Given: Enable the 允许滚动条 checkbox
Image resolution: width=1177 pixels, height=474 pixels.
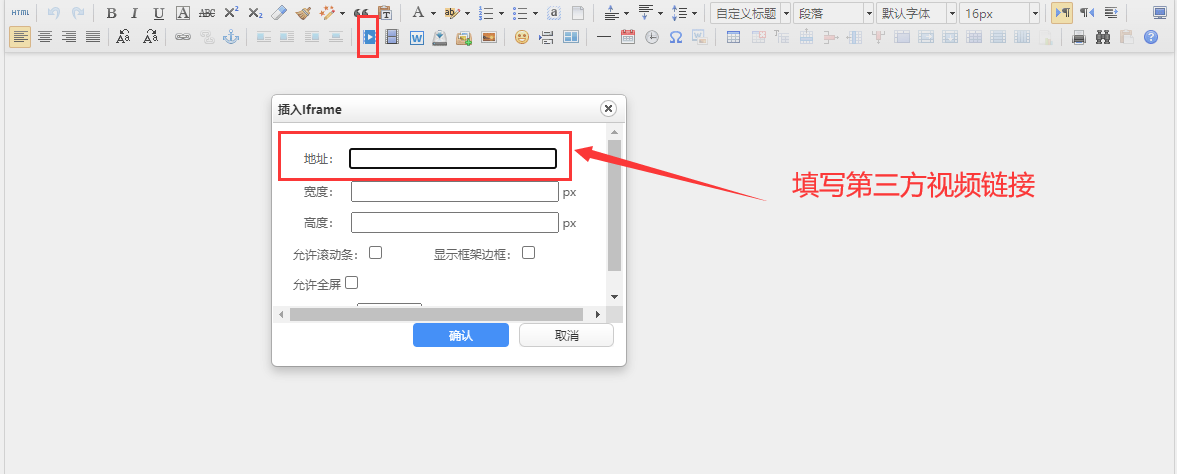Looking at the screenshot, I should click(376, 253).
